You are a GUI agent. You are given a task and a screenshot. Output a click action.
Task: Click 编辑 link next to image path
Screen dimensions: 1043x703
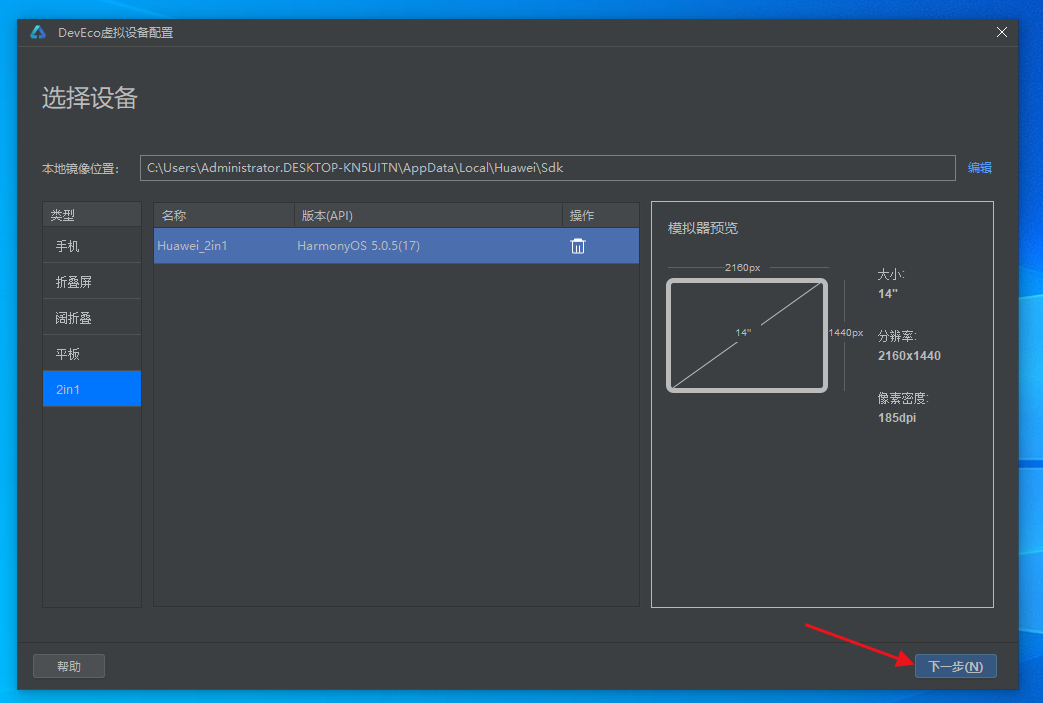[x=979, y=168]
